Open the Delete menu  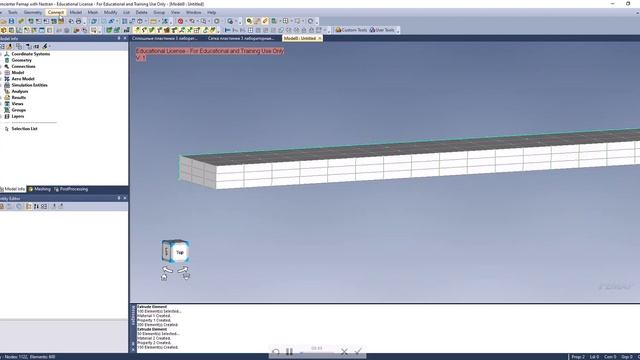142,13
